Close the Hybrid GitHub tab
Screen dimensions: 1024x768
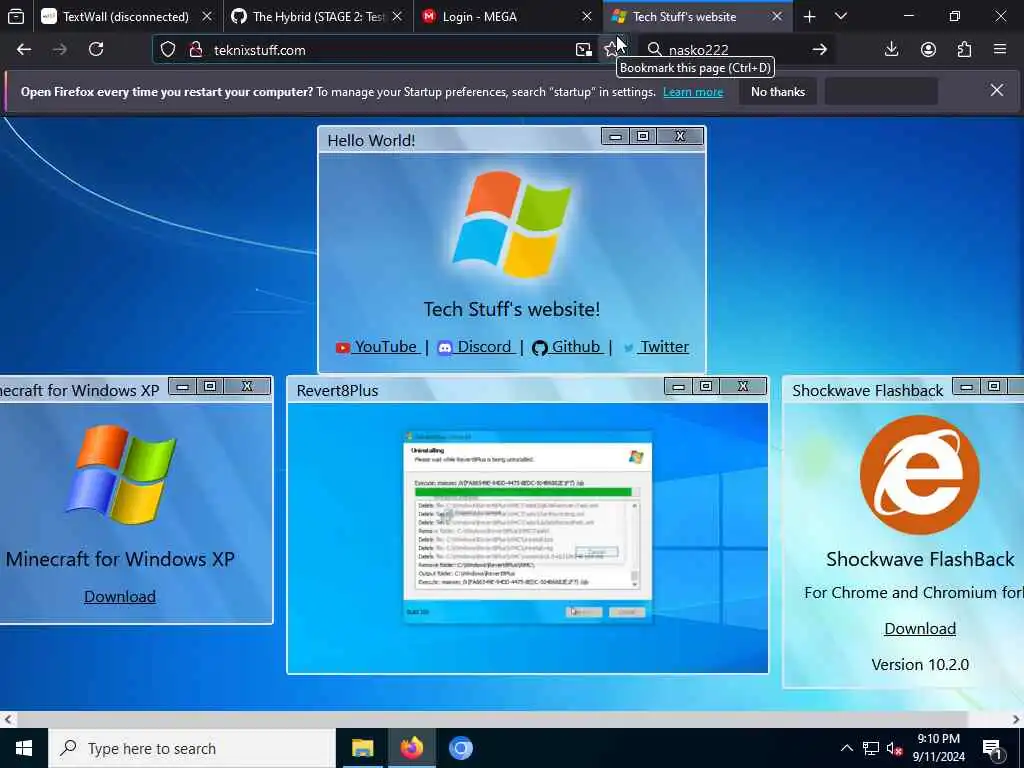[397, 16]
